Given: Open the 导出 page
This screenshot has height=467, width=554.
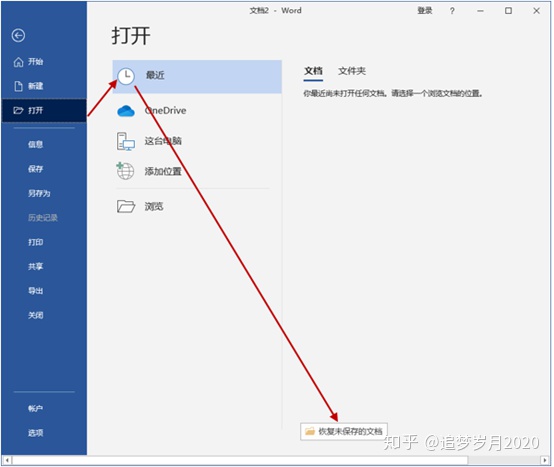Looking at the screenshot, I should pyautogui.click(x=44, y=291).
